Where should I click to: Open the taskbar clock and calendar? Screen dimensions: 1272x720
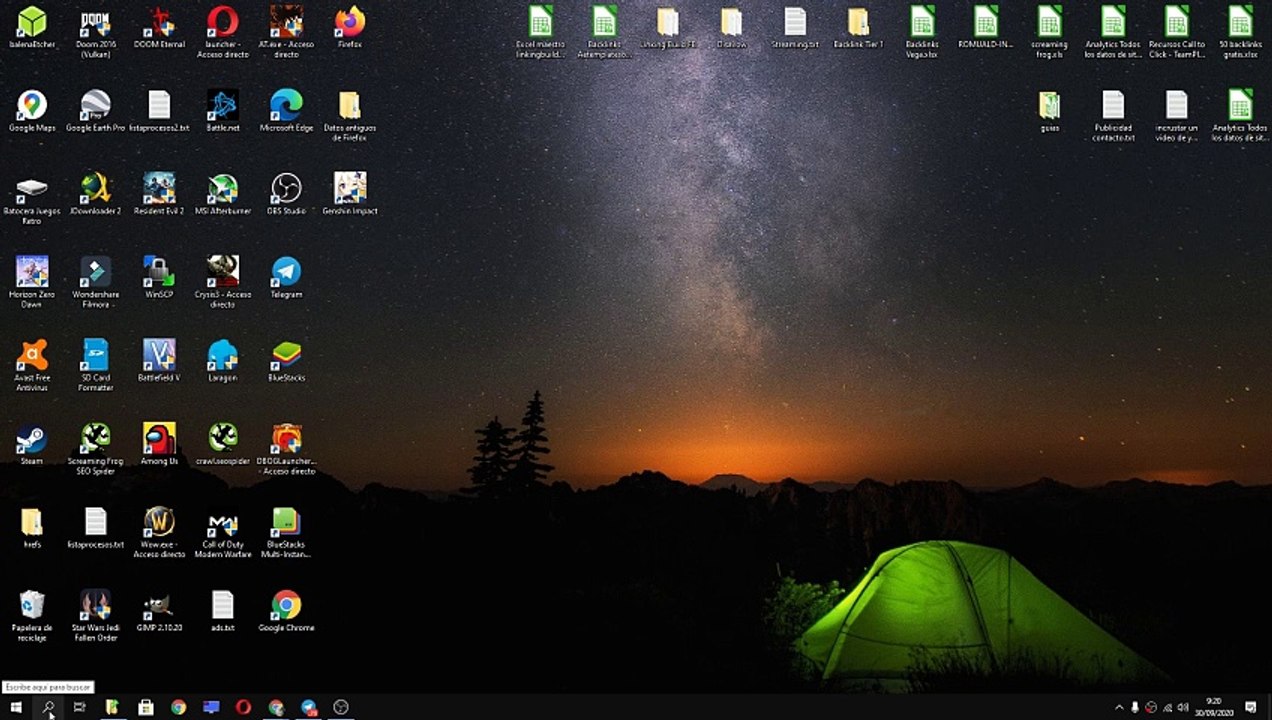(x=1214, y=707)
